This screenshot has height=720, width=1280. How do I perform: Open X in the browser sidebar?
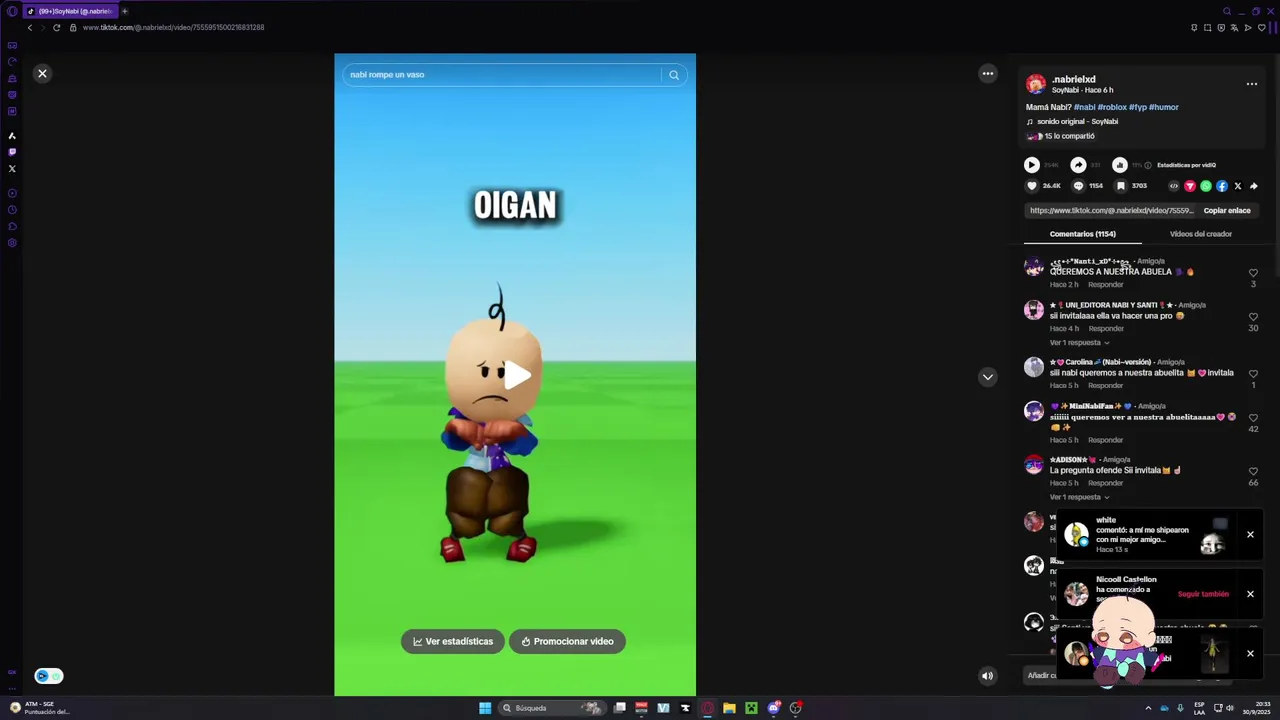pyautogui.click(x=12, y=168)
